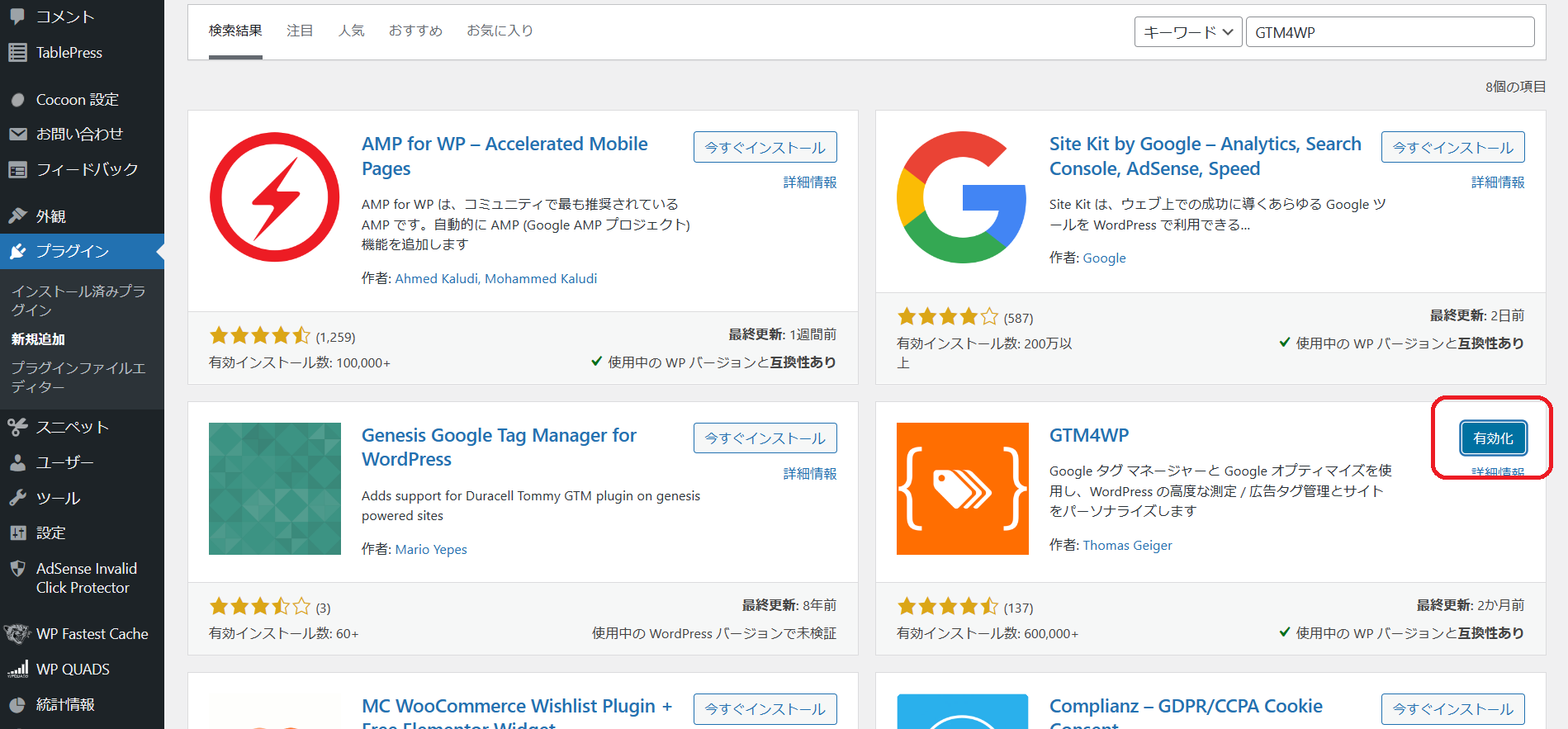
Task: Click the GTM4WP orange tag logo
Action: pyautogui.click(x=963, y=489)
